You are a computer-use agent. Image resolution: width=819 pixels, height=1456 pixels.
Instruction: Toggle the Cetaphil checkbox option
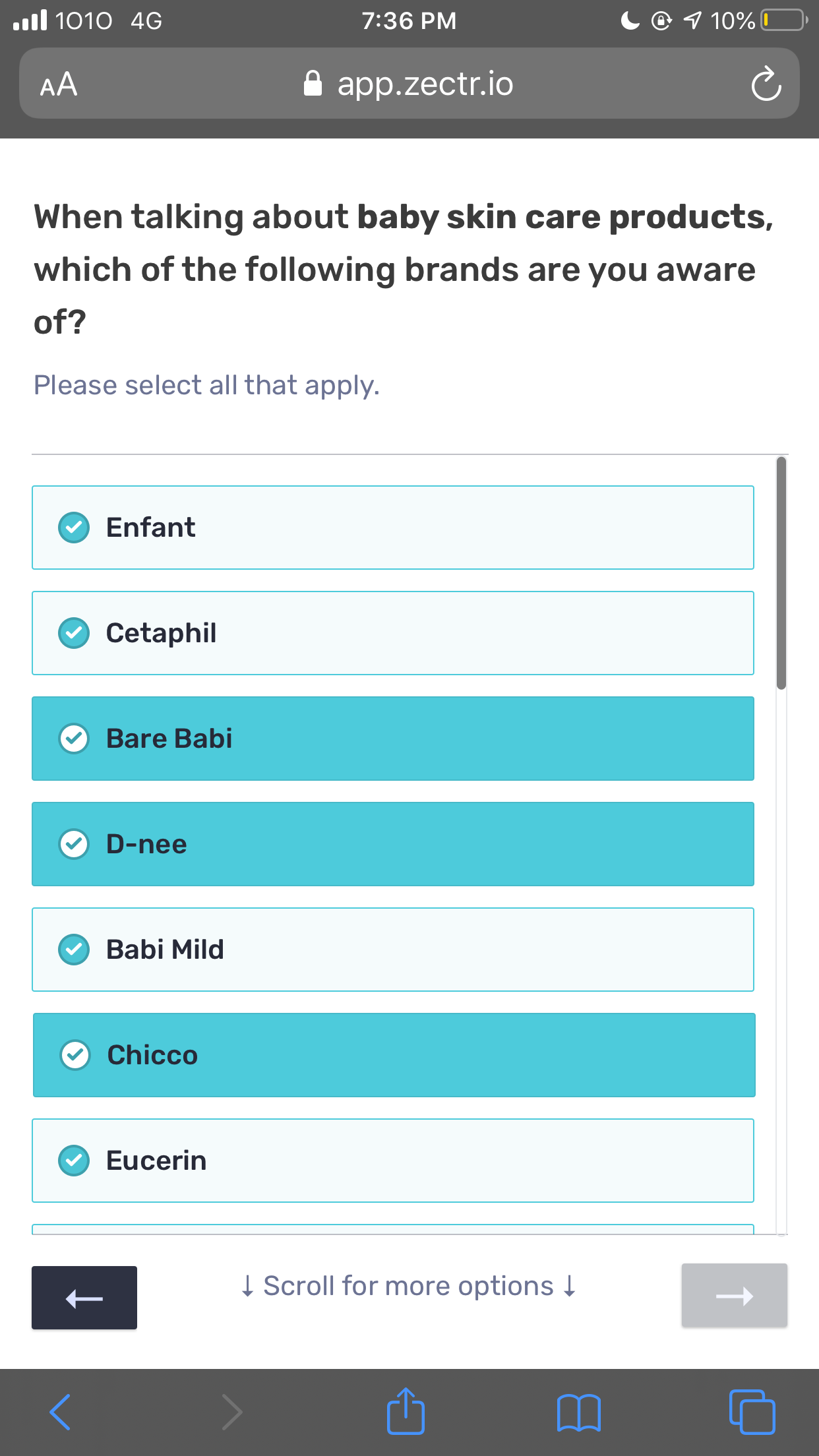(x=393, y=633)
